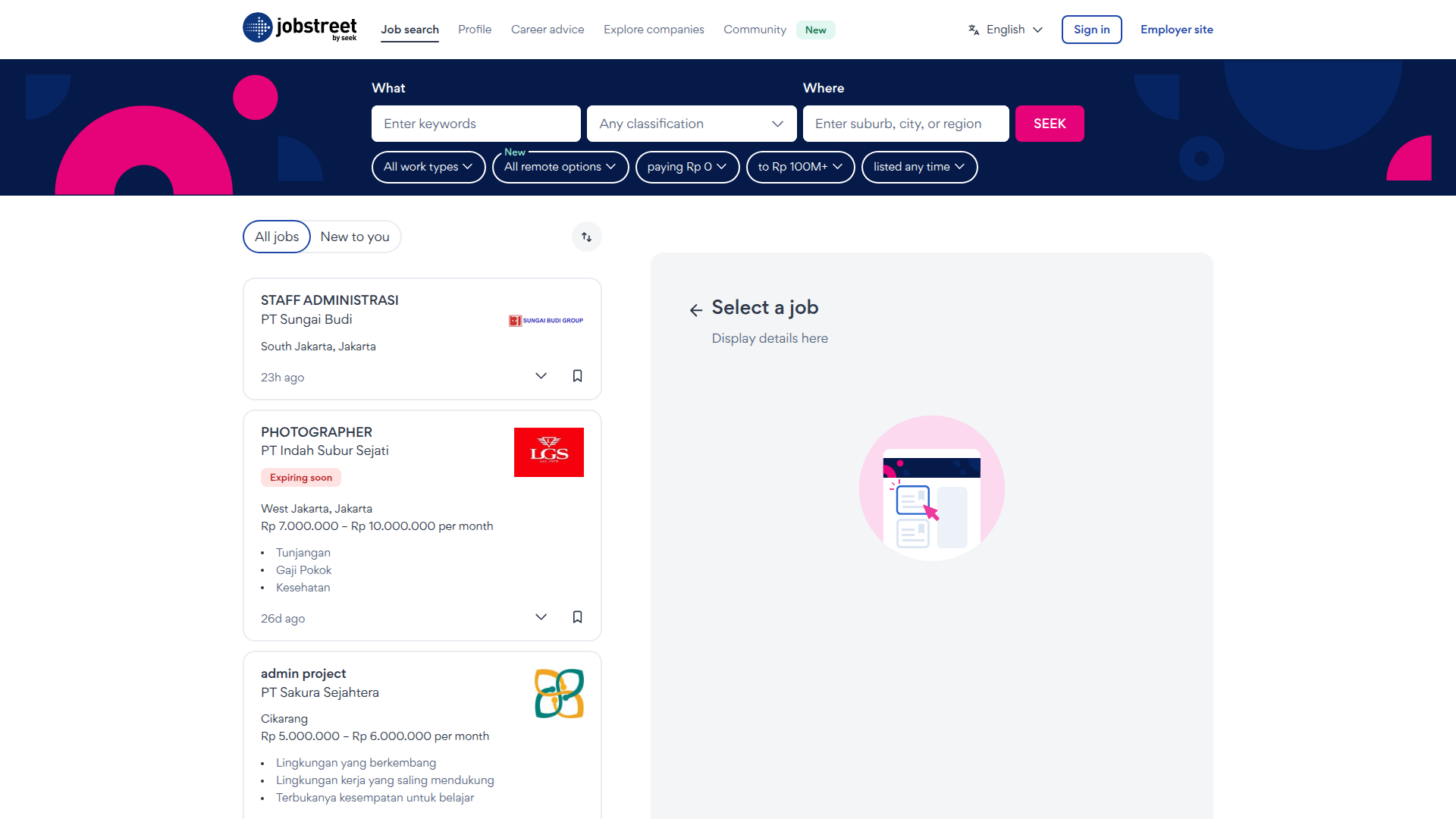1456x819 pixels.
Task: Expand the STAFF ADMINISTRASI job card chevron
Action: 541,376
